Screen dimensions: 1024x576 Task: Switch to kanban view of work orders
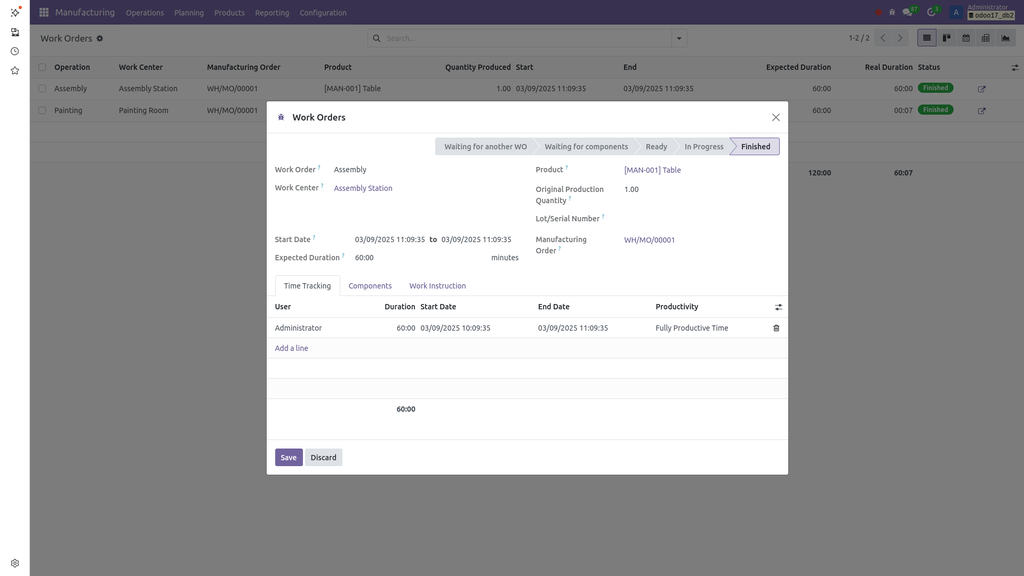(x=946, y=38)
